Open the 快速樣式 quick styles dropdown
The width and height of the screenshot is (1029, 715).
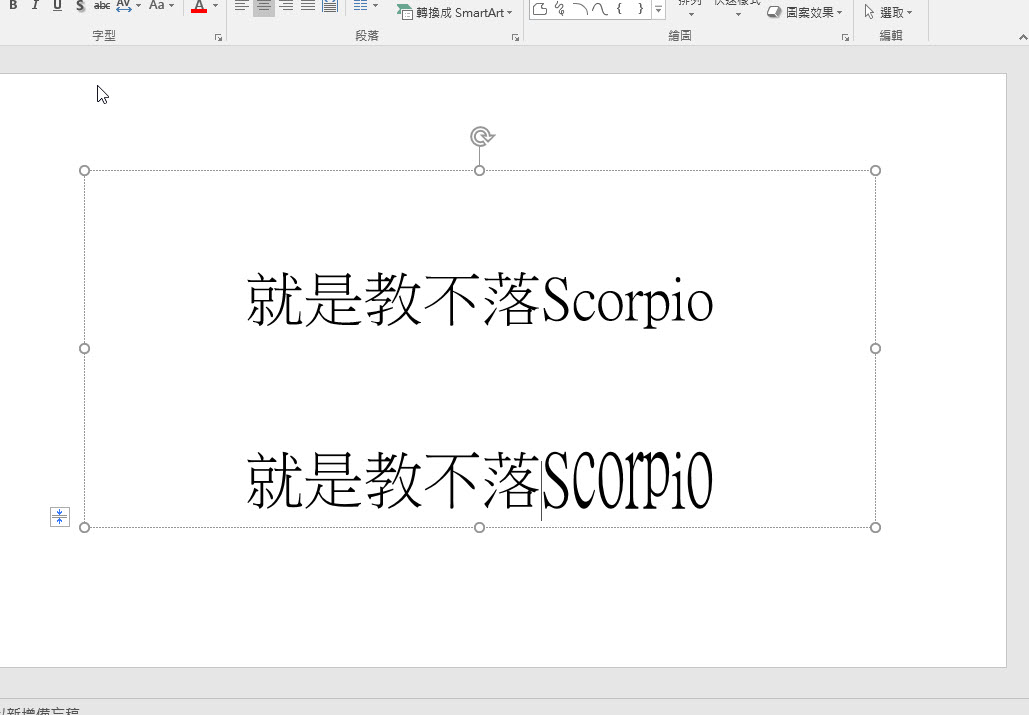pos(737,8)
